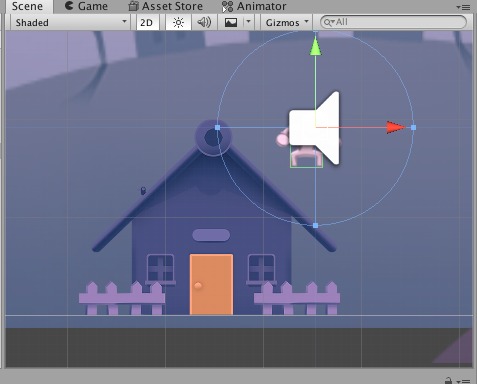Image resolution: width=477 pixels, height=384 pixels.
Task: Select the small object on the roof
Action: [143, 191]
